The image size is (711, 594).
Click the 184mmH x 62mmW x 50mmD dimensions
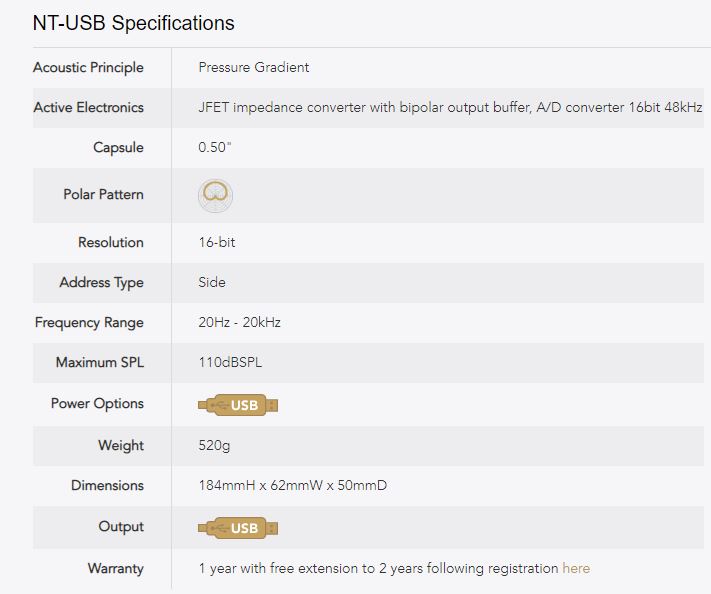pos(293,485)
